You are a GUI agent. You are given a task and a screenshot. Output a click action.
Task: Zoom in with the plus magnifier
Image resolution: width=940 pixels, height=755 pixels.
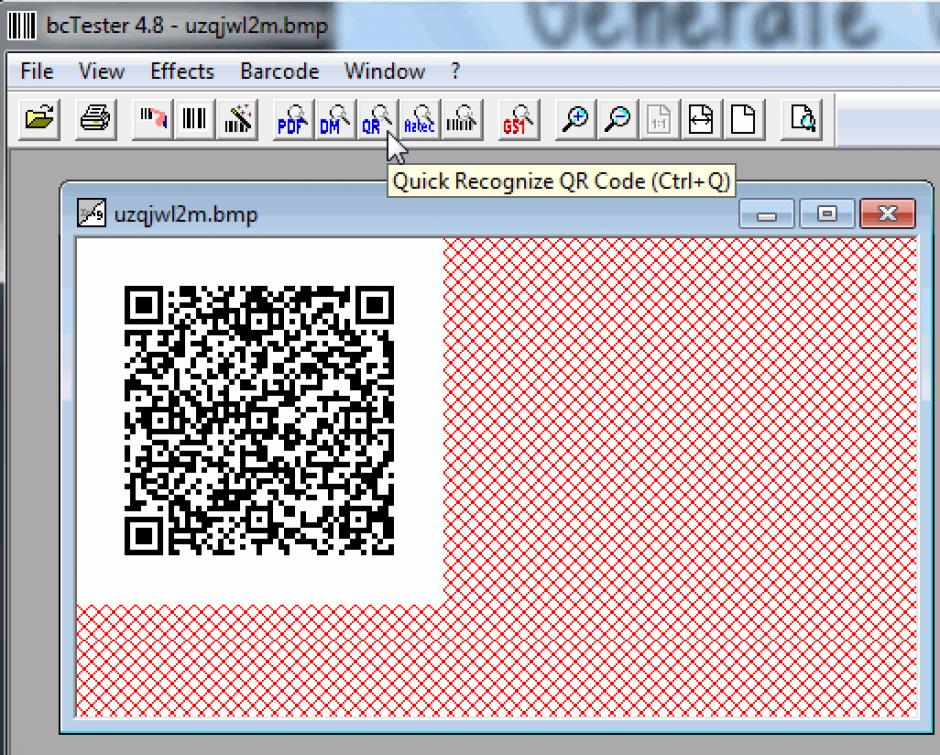coord(576,119)
